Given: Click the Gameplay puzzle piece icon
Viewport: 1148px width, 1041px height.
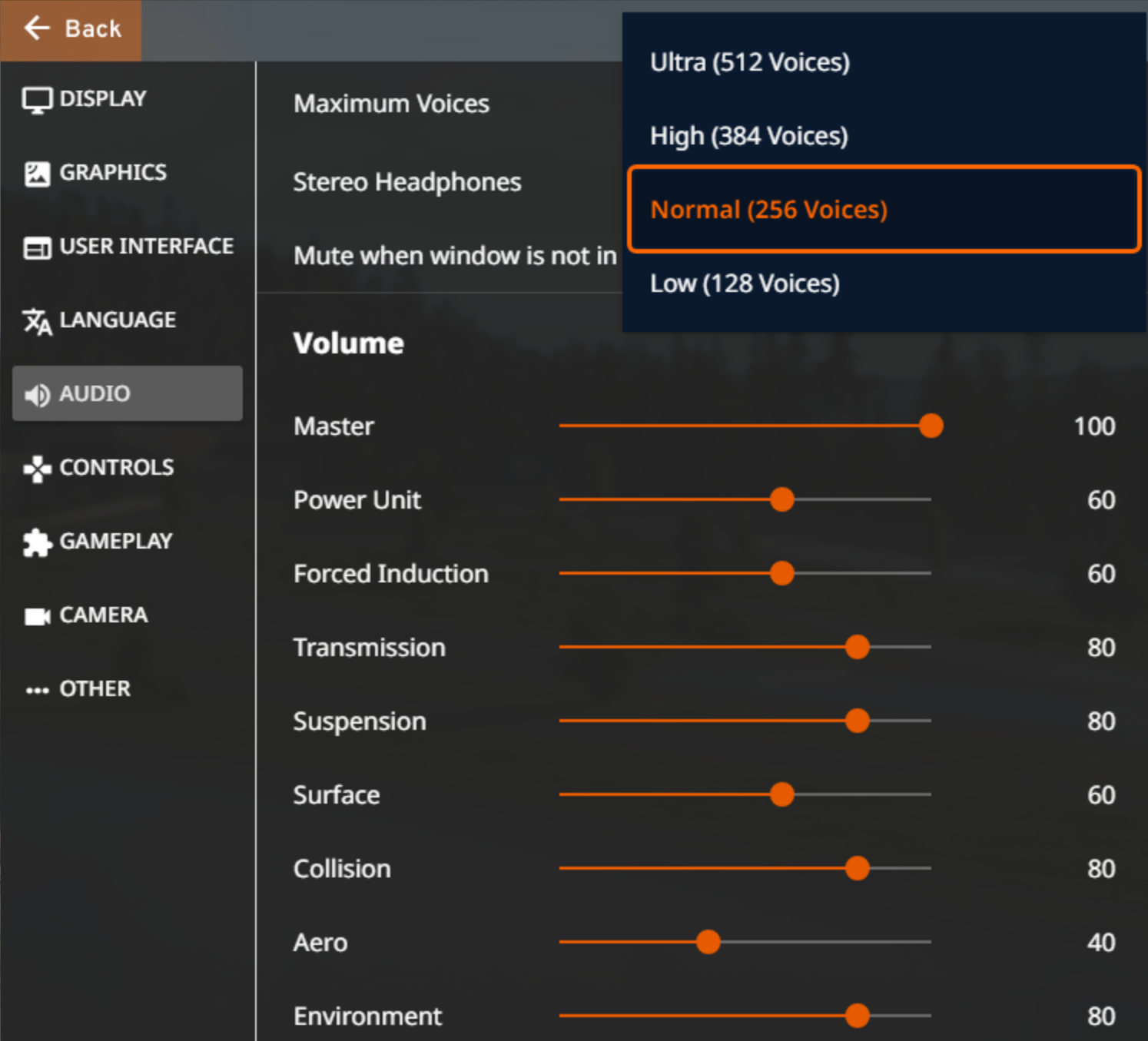Looking at the screenshot, I should pos(37,542).
